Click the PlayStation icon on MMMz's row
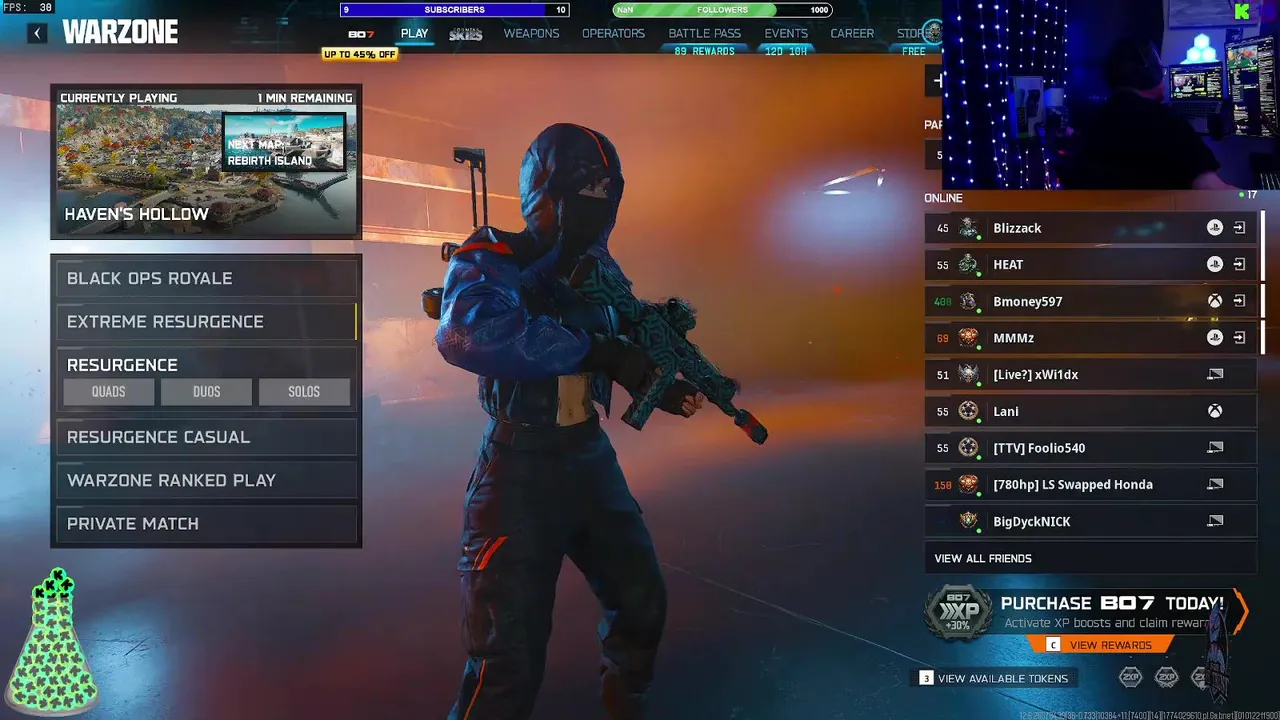1280x720 pixels. coord(1214,338)
